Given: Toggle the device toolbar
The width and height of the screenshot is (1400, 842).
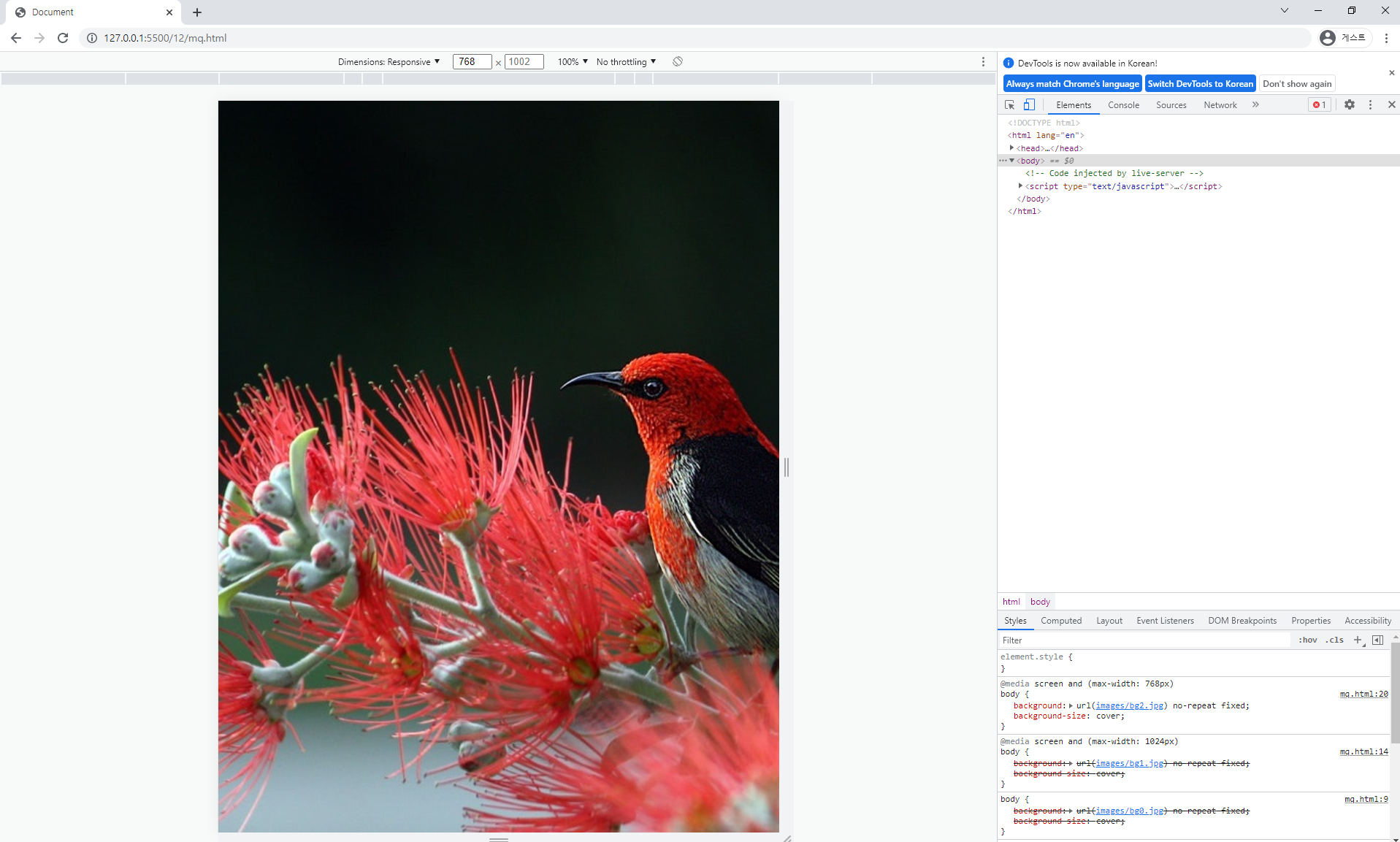Looking at the screenshot, I should click(x=1030, y=104).
